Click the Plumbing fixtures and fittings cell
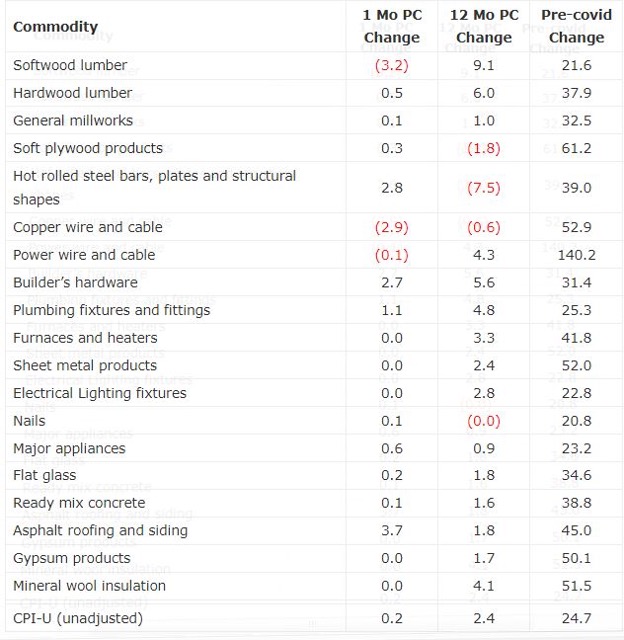This screenshot has width=624, height=640. coord(111,310)
